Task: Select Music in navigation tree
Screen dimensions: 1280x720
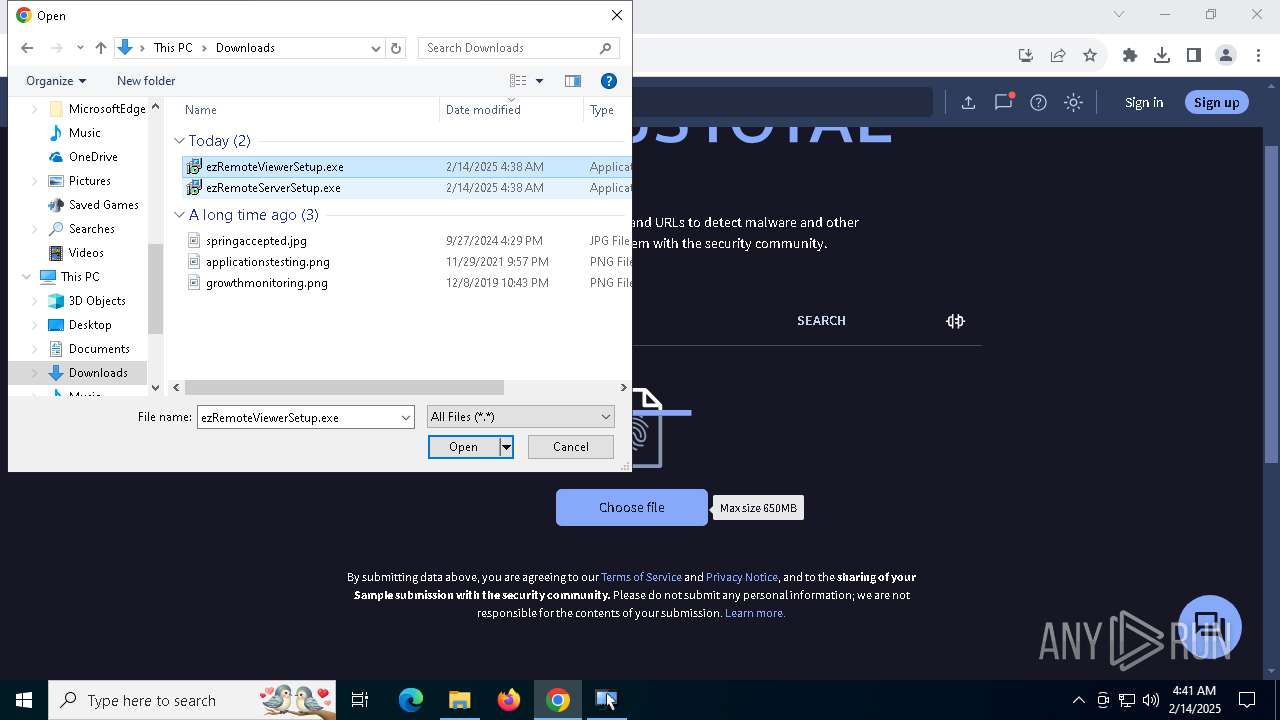Action: pos(84,133)
